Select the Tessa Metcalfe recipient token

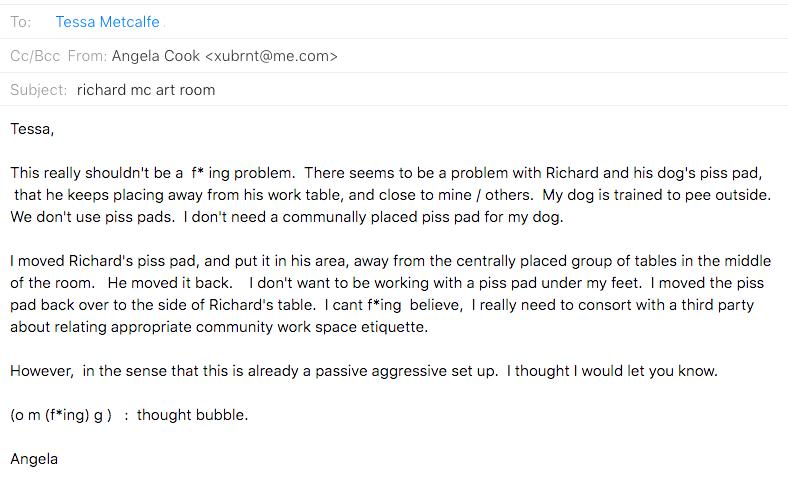[x=108, y=22]
